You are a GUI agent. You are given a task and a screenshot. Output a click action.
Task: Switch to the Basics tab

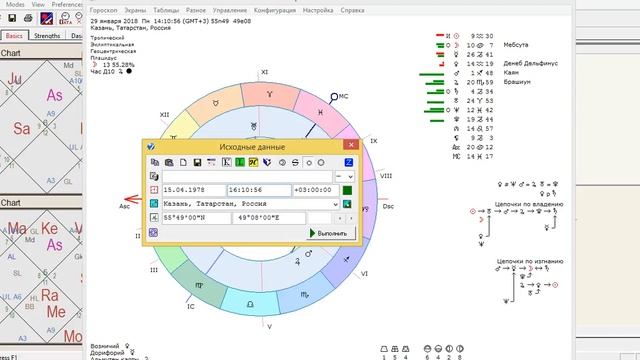tap(14, 36)
